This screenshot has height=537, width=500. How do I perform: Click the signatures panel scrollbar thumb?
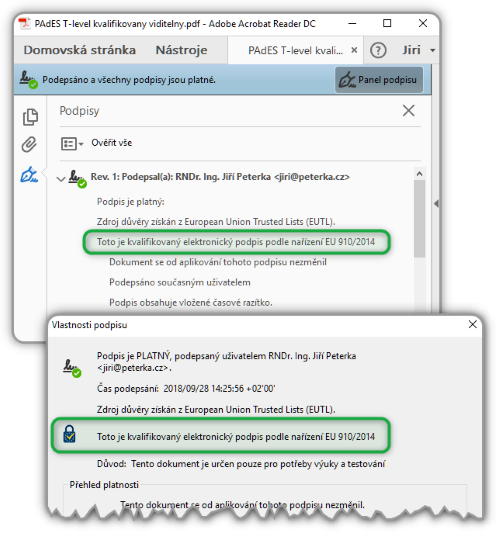click(419, 218)
